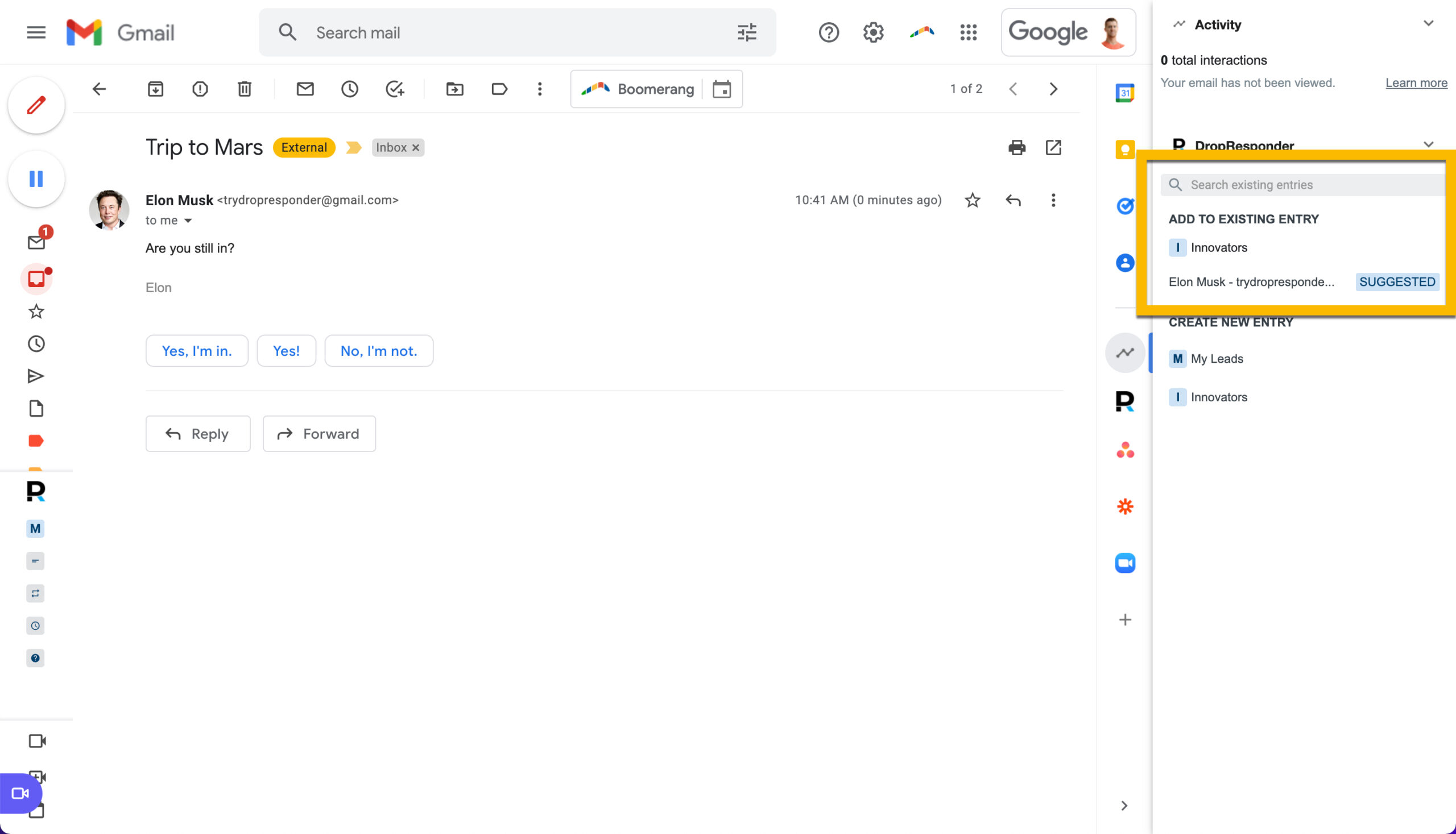Viewport: 1456px width, 834px height.
Task: Open the Google account profile
Action: 1113,32
